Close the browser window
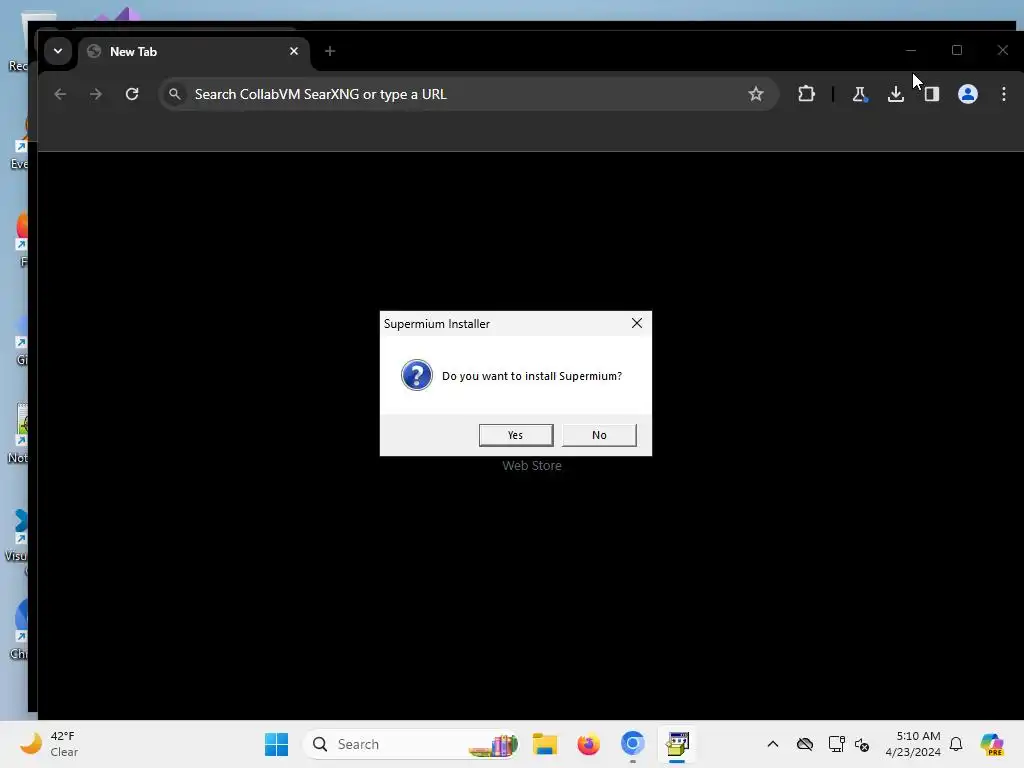The width and height of the screenshot is (1024, 768). [1002, 50]
